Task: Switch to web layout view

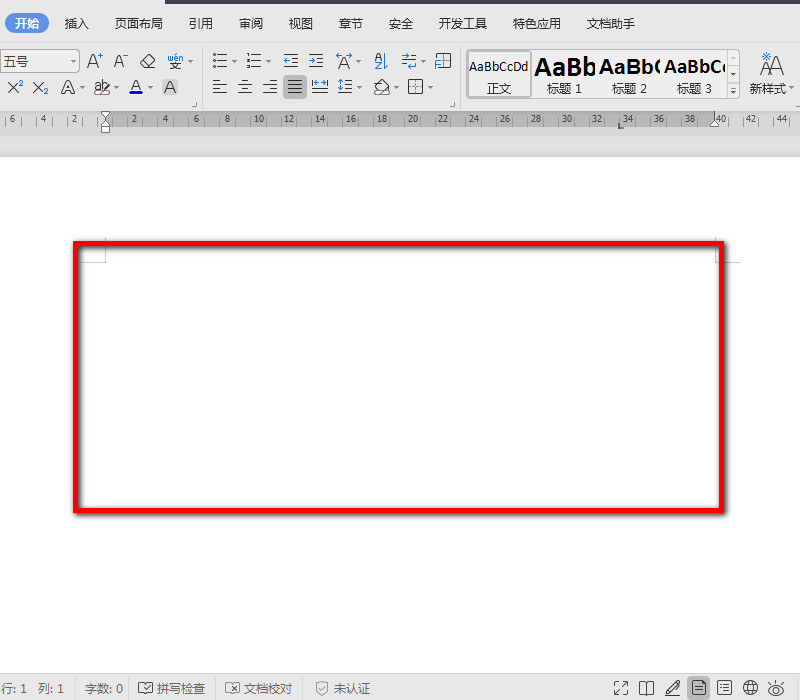Action: pyautogui.click(x=751, y=688)
